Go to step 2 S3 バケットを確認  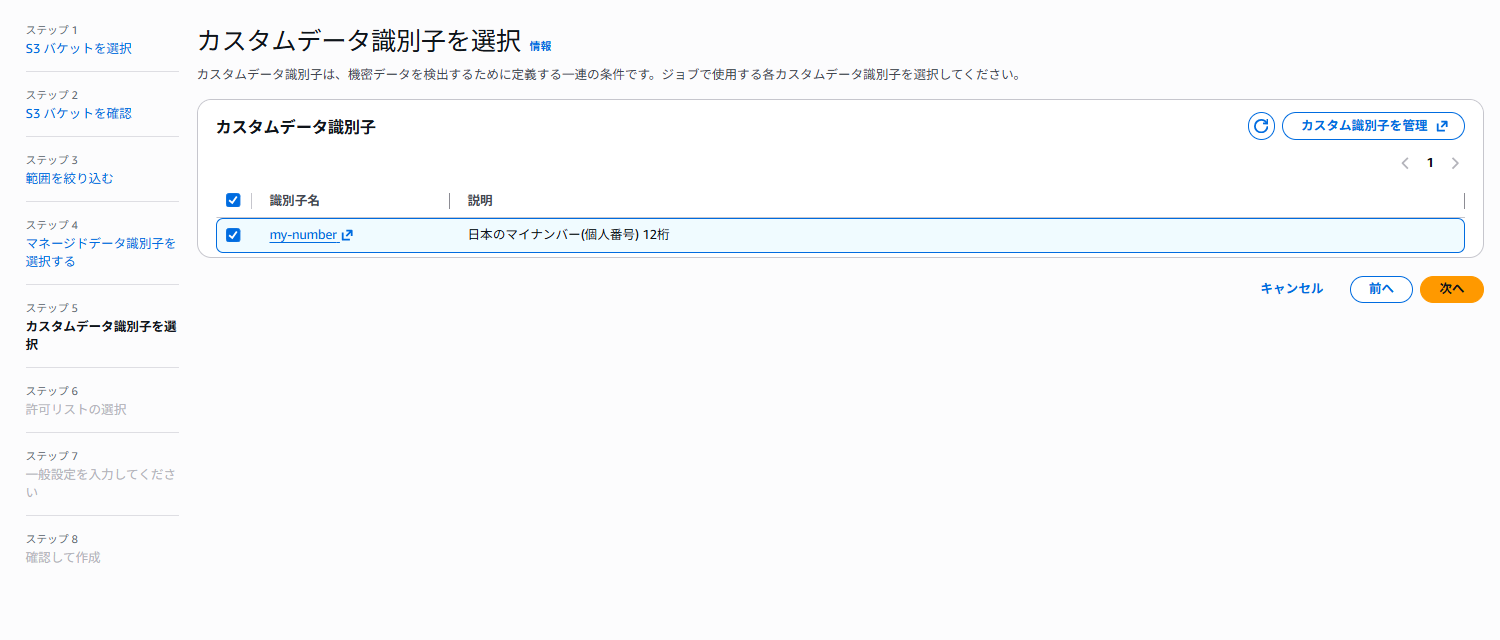[x=78, y=113]
